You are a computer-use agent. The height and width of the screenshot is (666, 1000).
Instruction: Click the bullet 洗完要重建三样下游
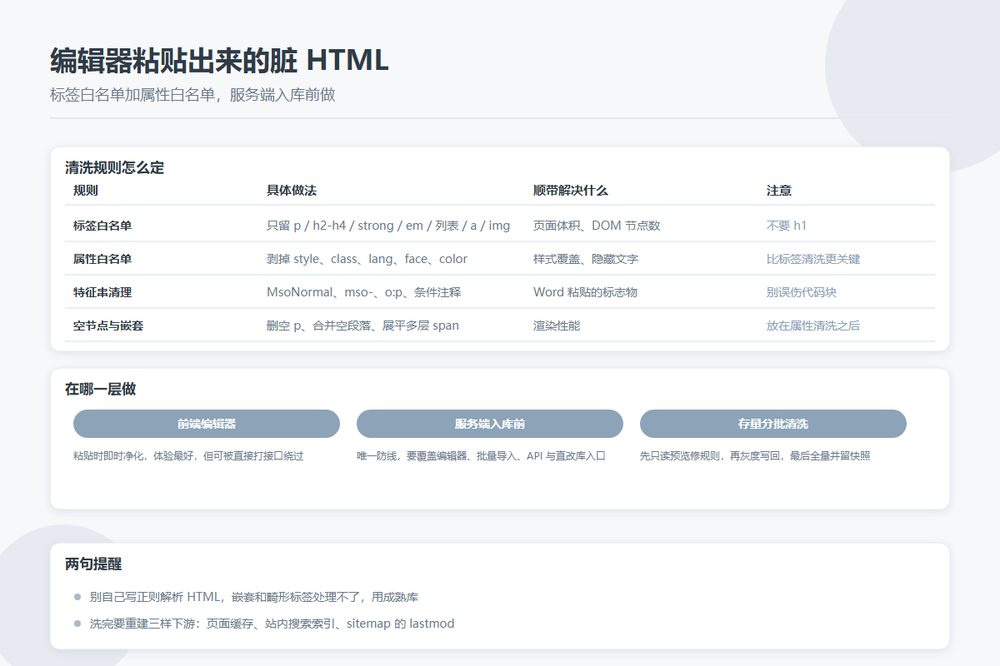[272, 623]
